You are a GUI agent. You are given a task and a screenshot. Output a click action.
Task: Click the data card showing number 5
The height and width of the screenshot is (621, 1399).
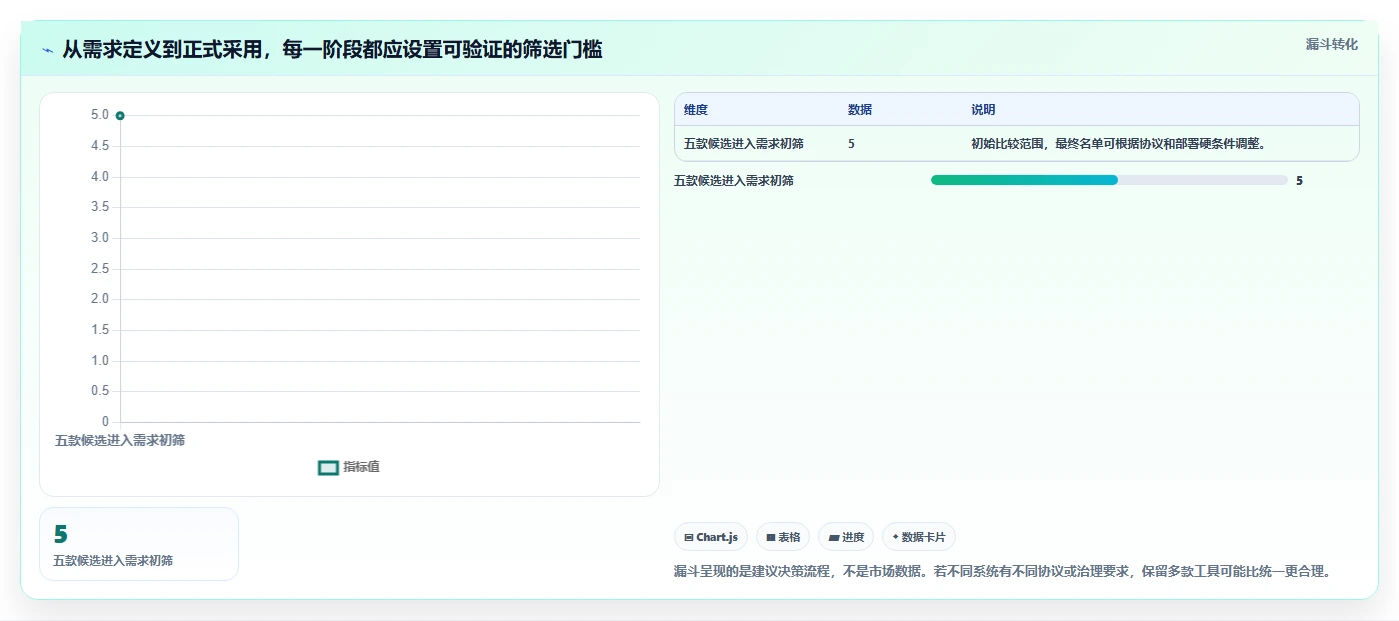[139, 544]
